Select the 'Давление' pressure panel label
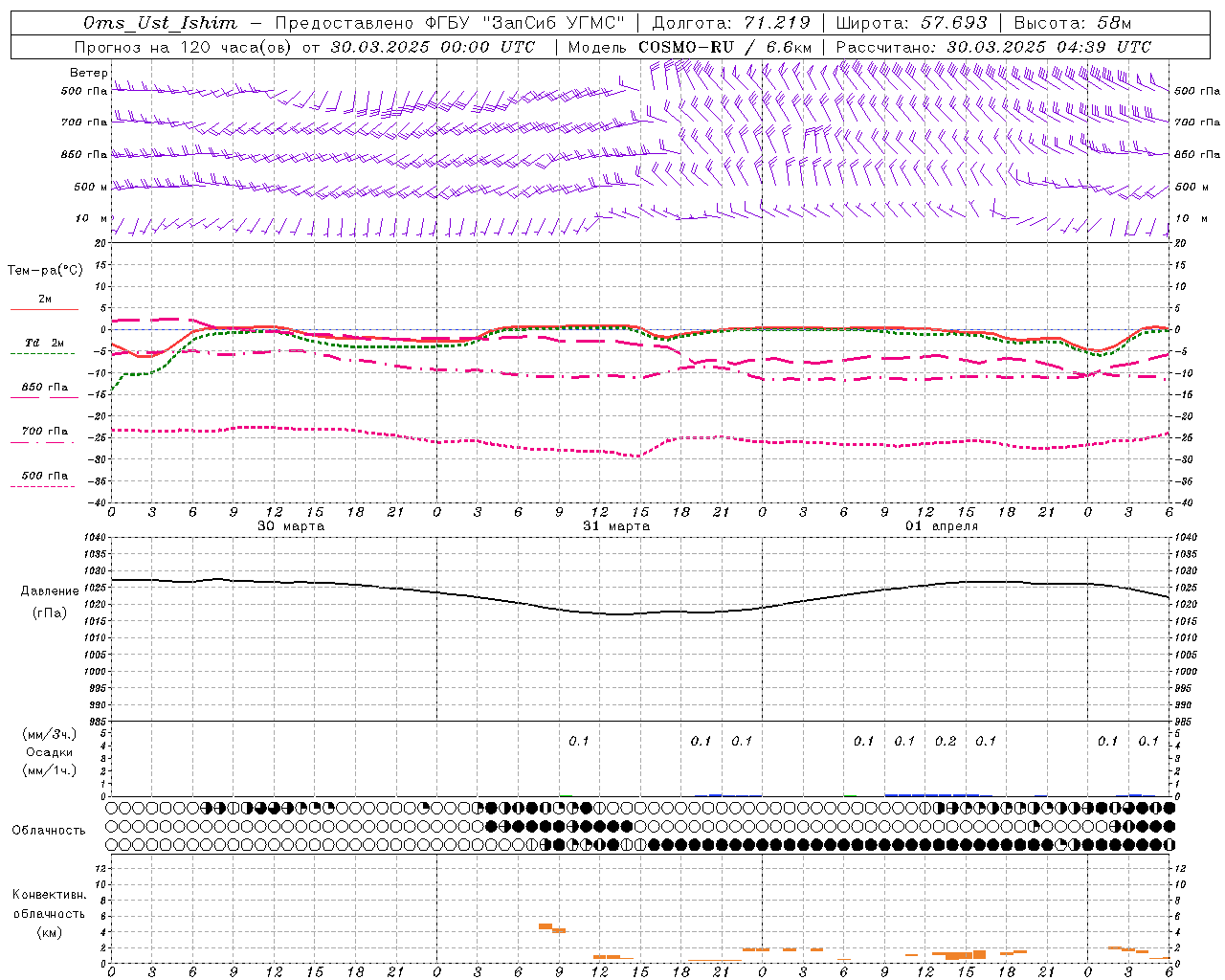 tap(50, 591)
